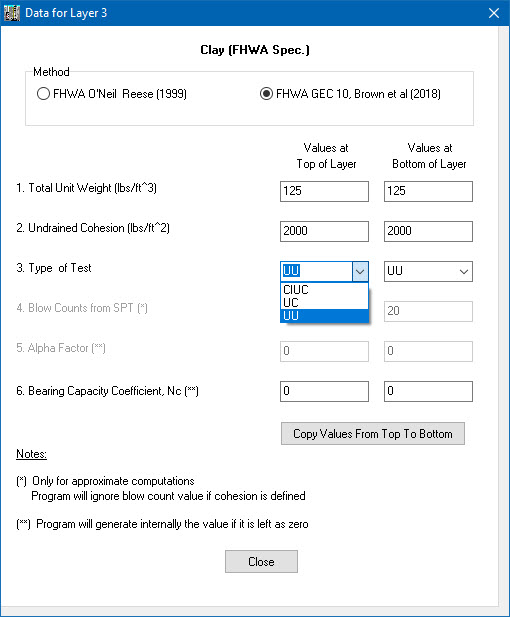Viewport: 510px width, 617px height.
Task: Click the '3. Type of Test' label
Action: [x=54, y=268]
